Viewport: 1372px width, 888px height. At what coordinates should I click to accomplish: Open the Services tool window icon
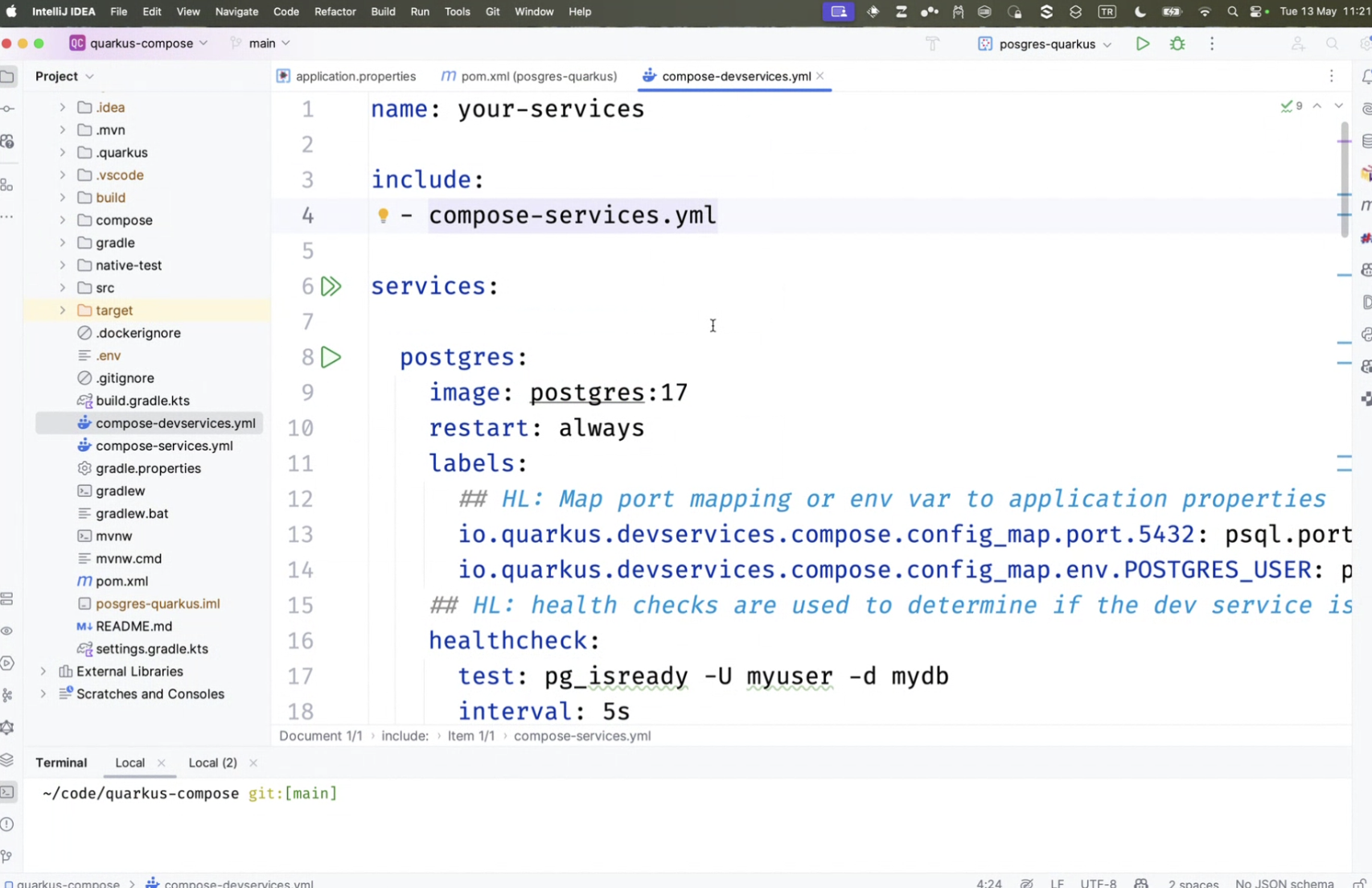pyautogui.click(x=7, y=664)
